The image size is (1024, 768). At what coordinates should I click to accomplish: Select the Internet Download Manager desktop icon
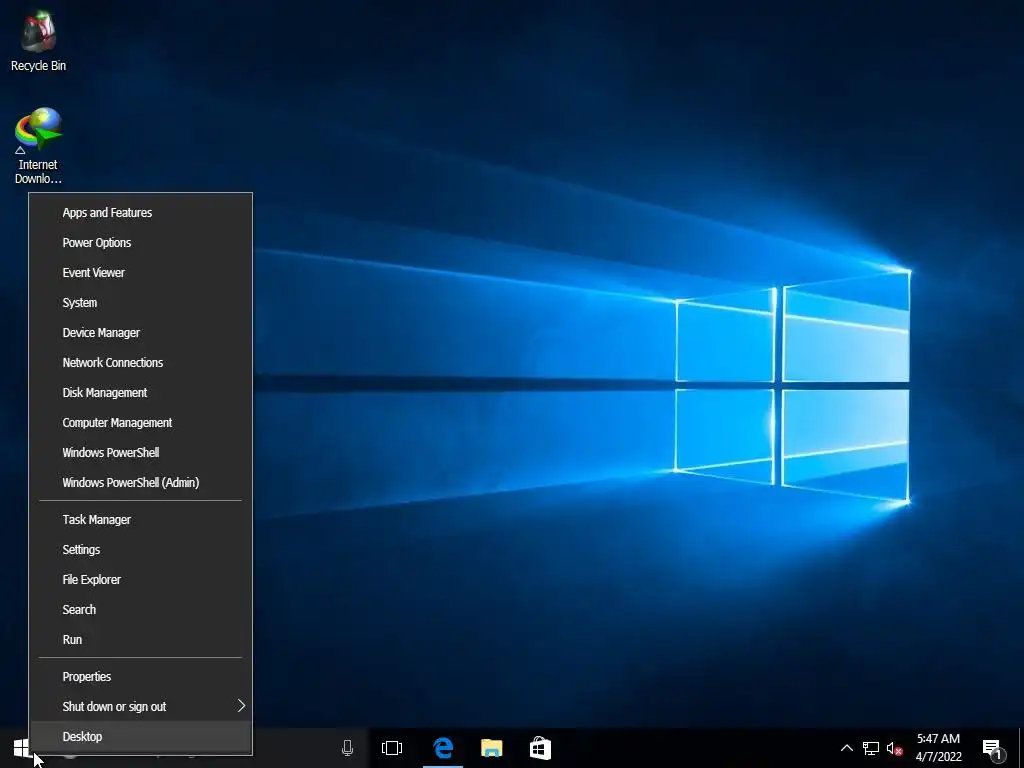[x=38, y=146]
